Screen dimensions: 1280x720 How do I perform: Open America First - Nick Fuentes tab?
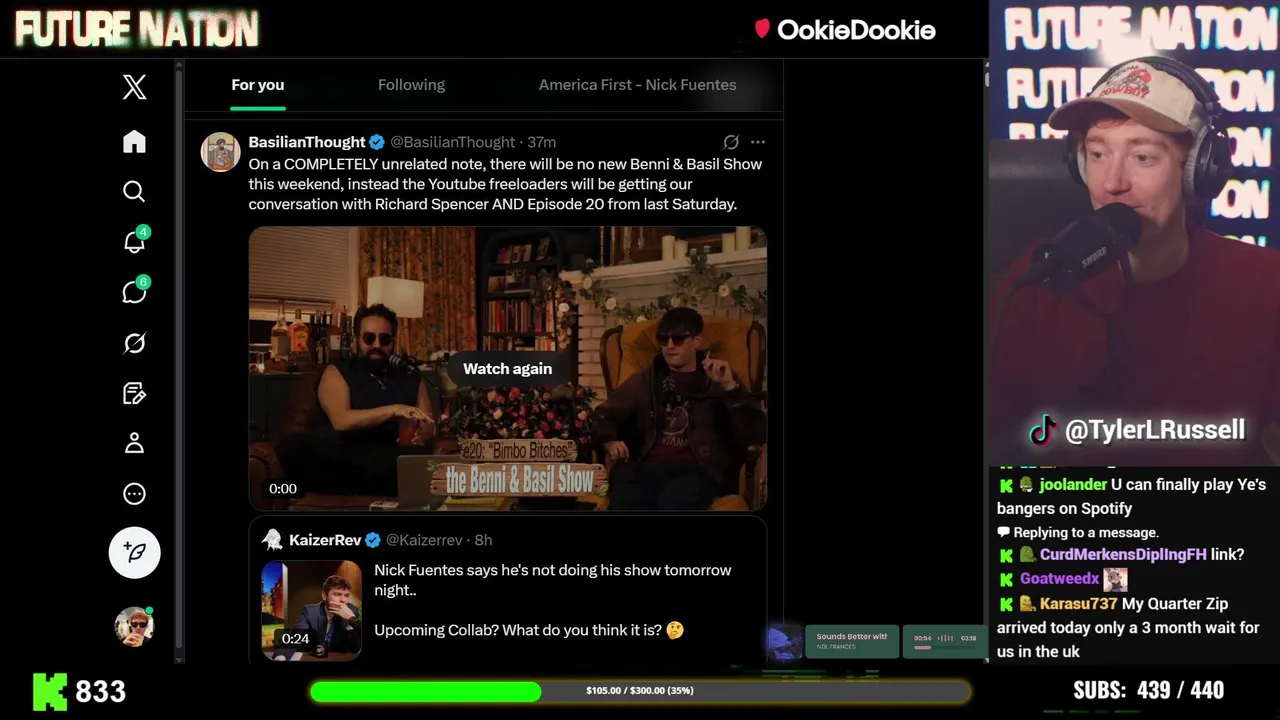pos(637,85)
